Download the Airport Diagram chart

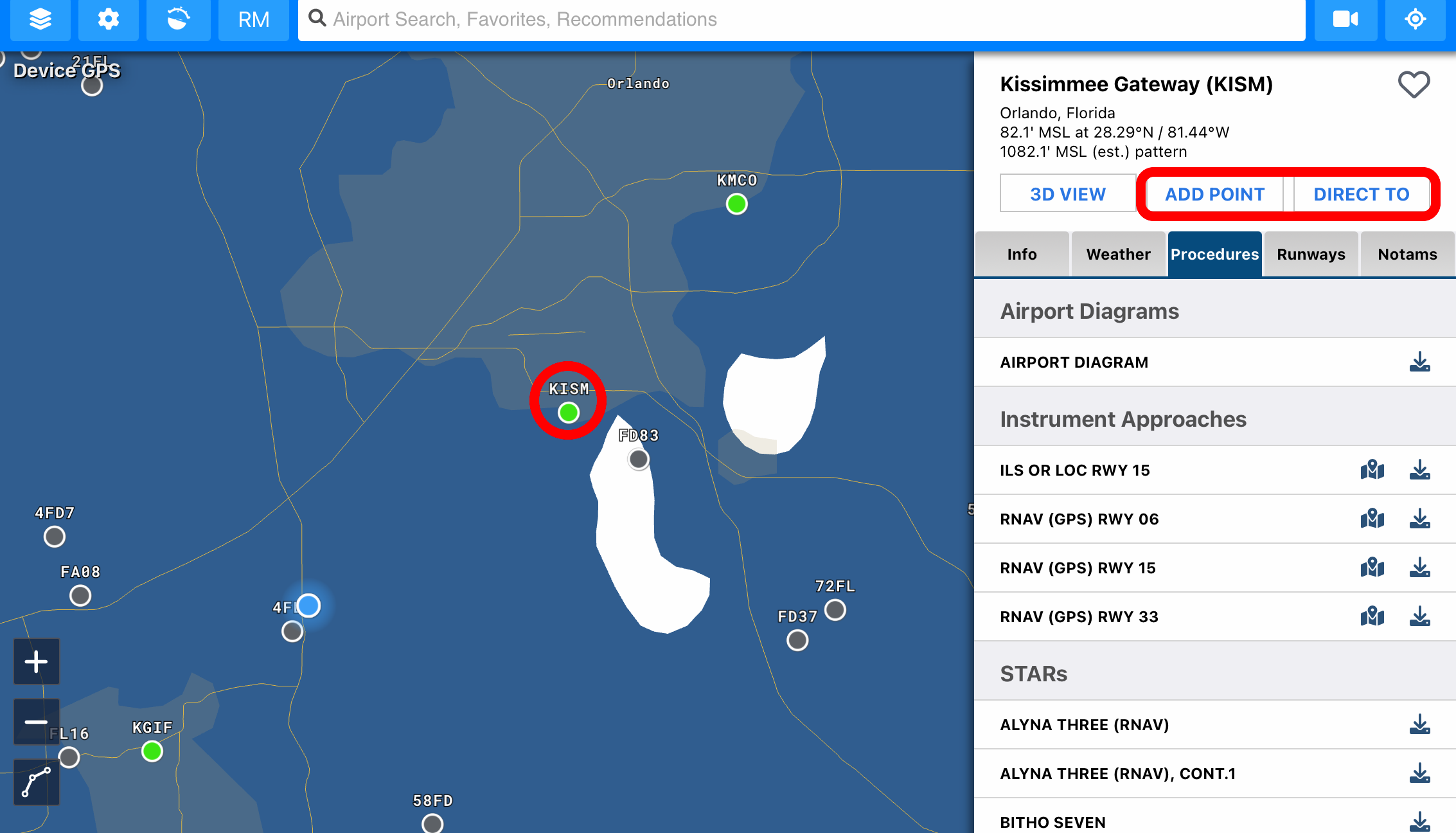tap(1419, 362)
